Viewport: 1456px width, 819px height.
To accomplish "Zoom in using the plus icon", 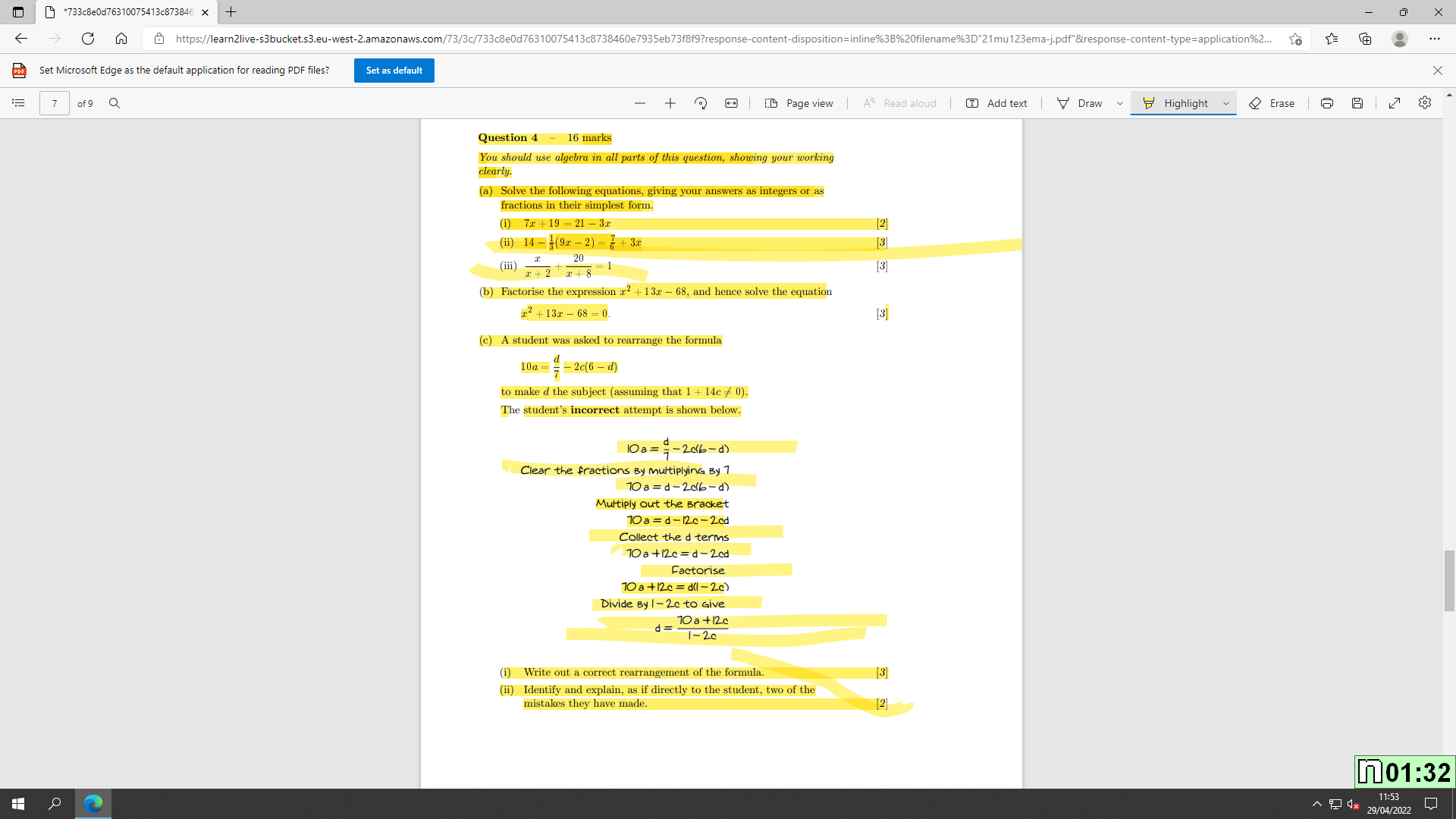I will (670, 103).
